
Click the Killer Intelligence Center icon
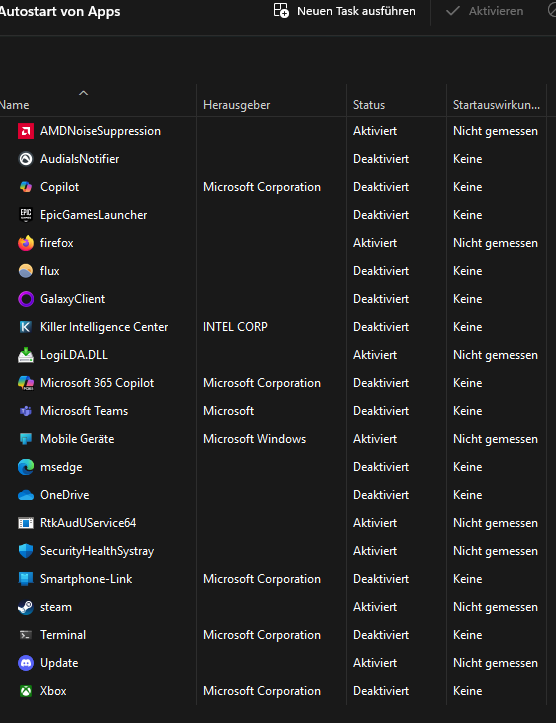coord(26,327)
